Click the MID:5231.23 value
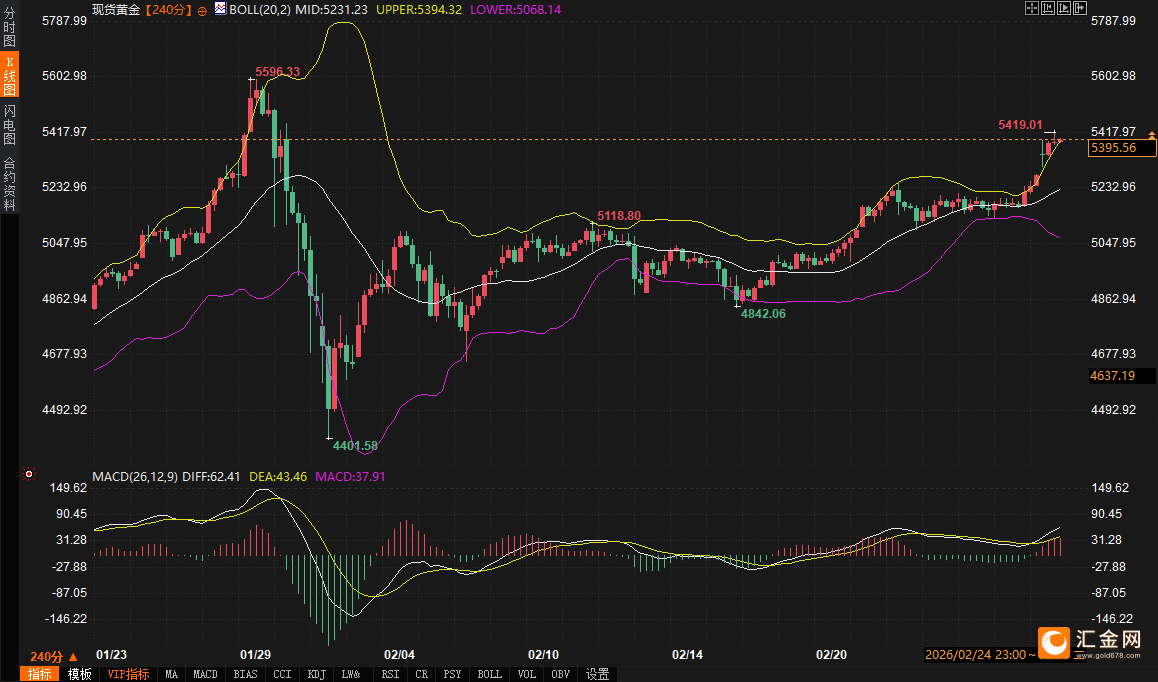The width and height of the screenshot is (1158, 682). (x=331, y=10)
